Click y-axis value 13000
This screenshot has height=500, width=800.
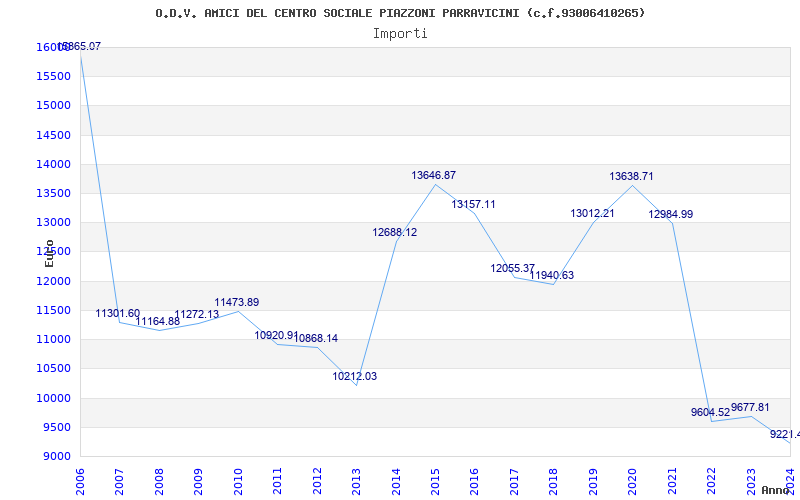pos(53,222)
